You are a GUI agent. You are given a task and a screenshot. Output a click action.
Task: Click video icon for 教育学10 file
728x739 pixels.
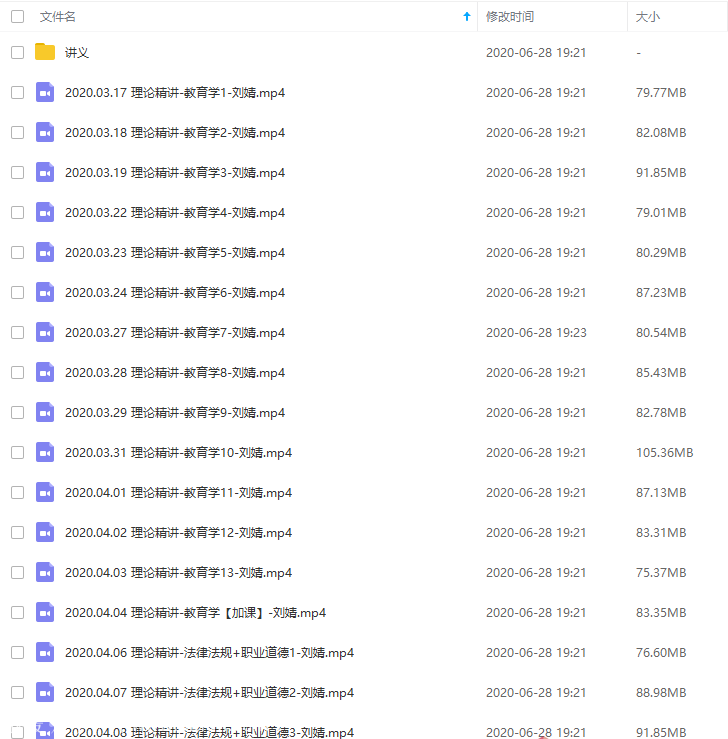tap(45, 452)
